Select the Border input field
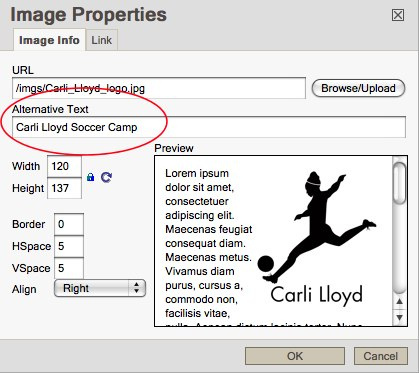419x373 pixels. (69, 224)
